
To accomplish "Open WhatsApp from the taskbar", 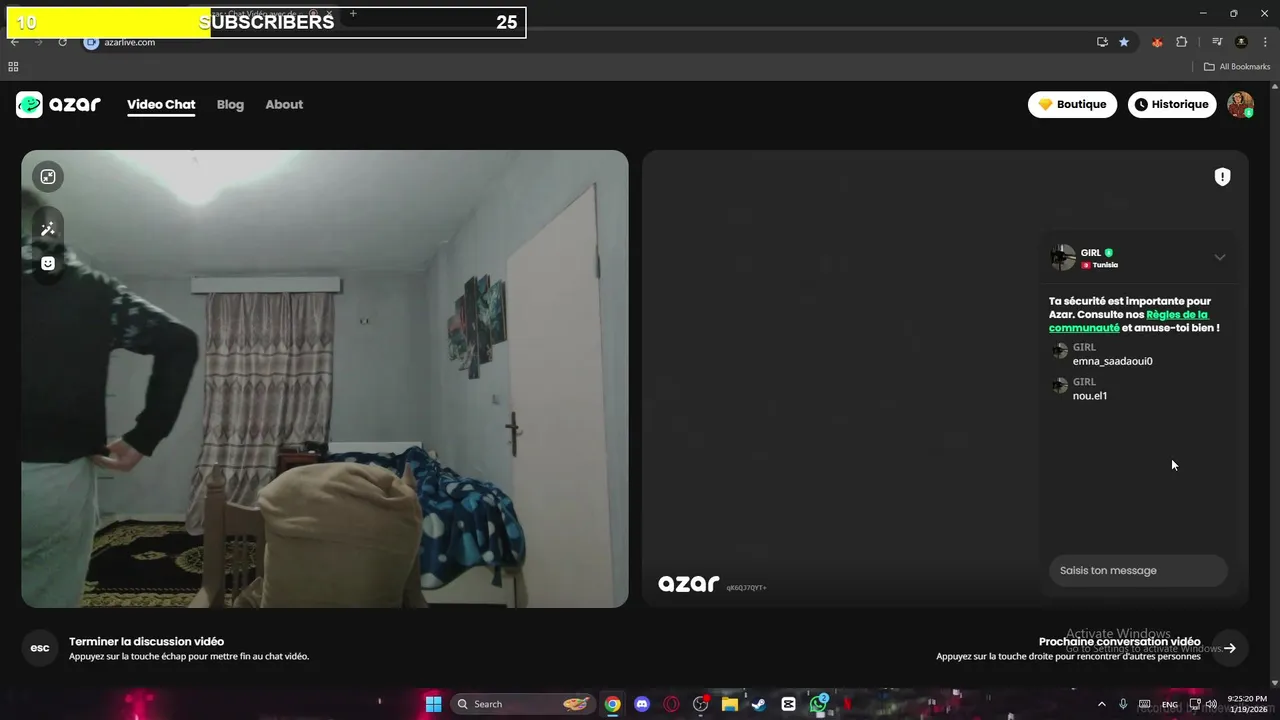I will (818, 704).
